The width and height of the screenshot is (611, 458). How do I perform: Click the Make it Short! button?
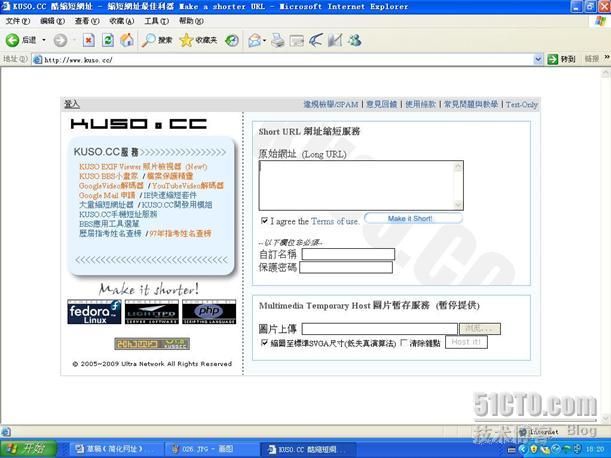click(x=413, y=218)
